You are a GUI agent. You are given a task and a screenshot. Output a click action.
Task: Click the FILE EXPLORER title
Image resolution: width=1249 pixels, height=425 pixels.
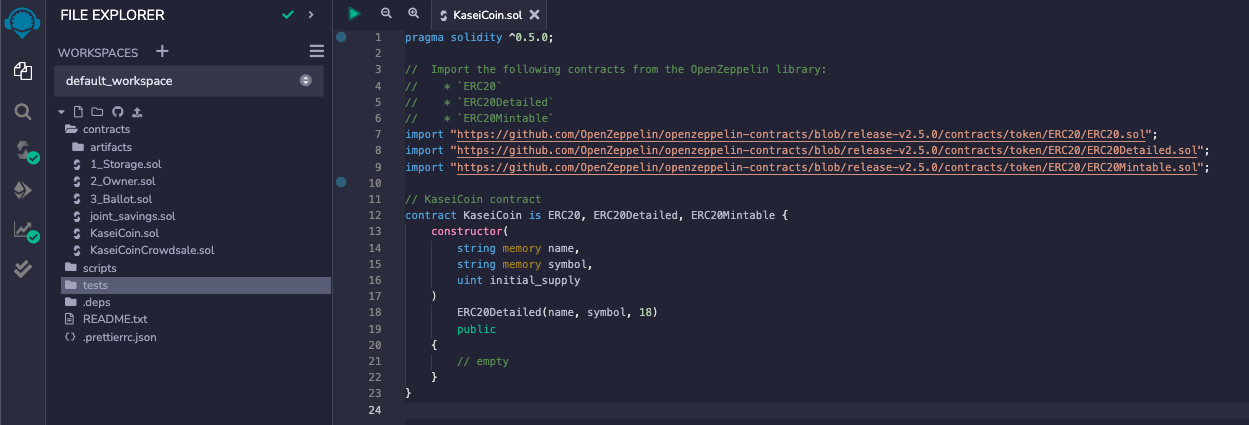pos(112,15)
